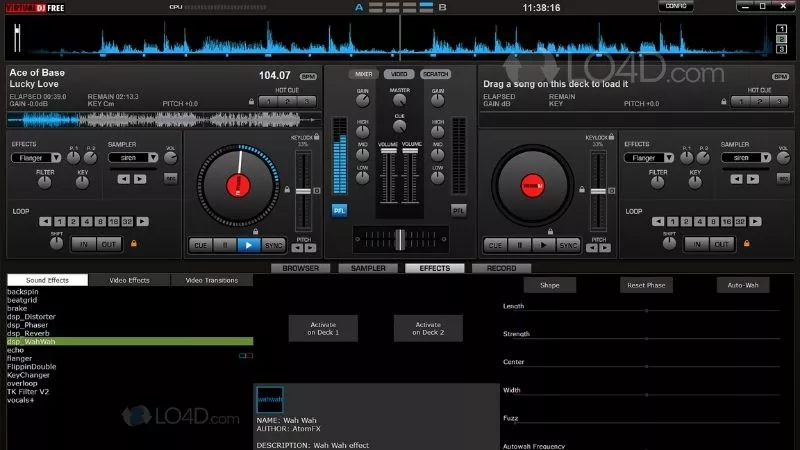Select waveform zoom level 1
The height and width of the screenshot is (450, 800).
(x=781, y=29)
